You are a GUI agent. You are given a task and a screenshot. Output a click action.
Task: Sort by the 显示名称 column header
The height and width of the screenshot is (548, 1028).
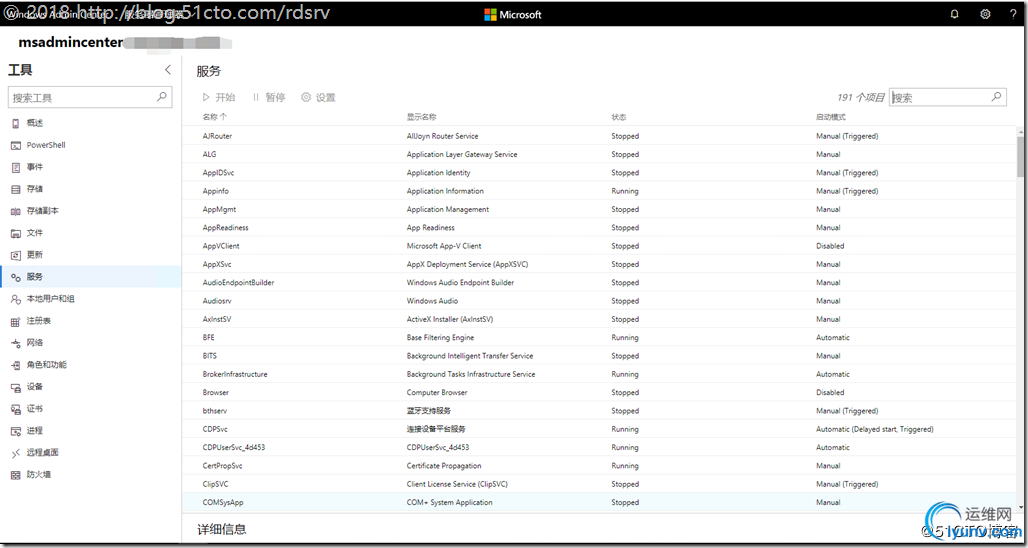[422, 117]
